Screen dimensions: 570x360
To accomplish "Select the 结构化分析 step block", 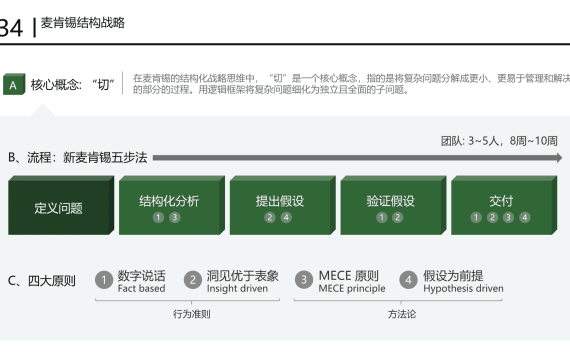I will pos(172,205).
